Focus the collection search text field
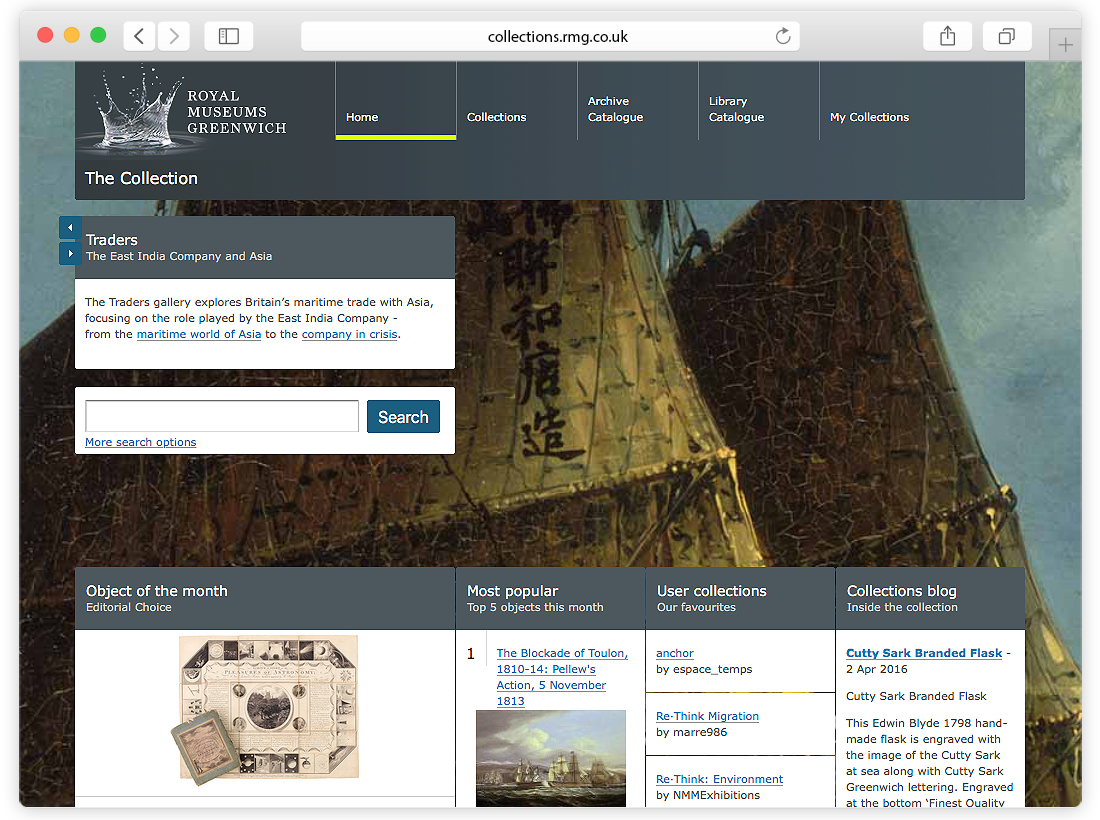The width and height of the screenshot is (1100, 820). coord(222,416)
